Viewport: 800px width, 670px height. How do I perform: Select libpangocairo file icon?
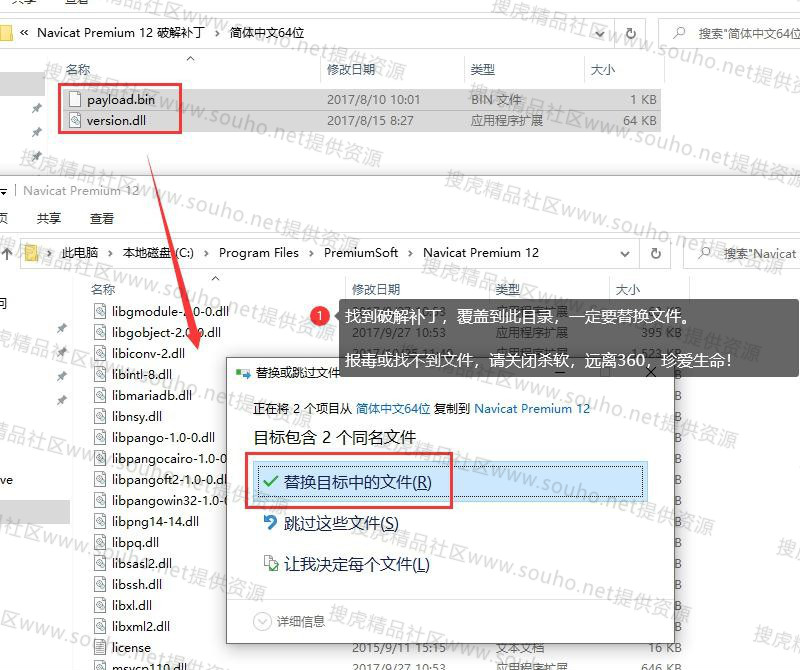tap(101, 458)
